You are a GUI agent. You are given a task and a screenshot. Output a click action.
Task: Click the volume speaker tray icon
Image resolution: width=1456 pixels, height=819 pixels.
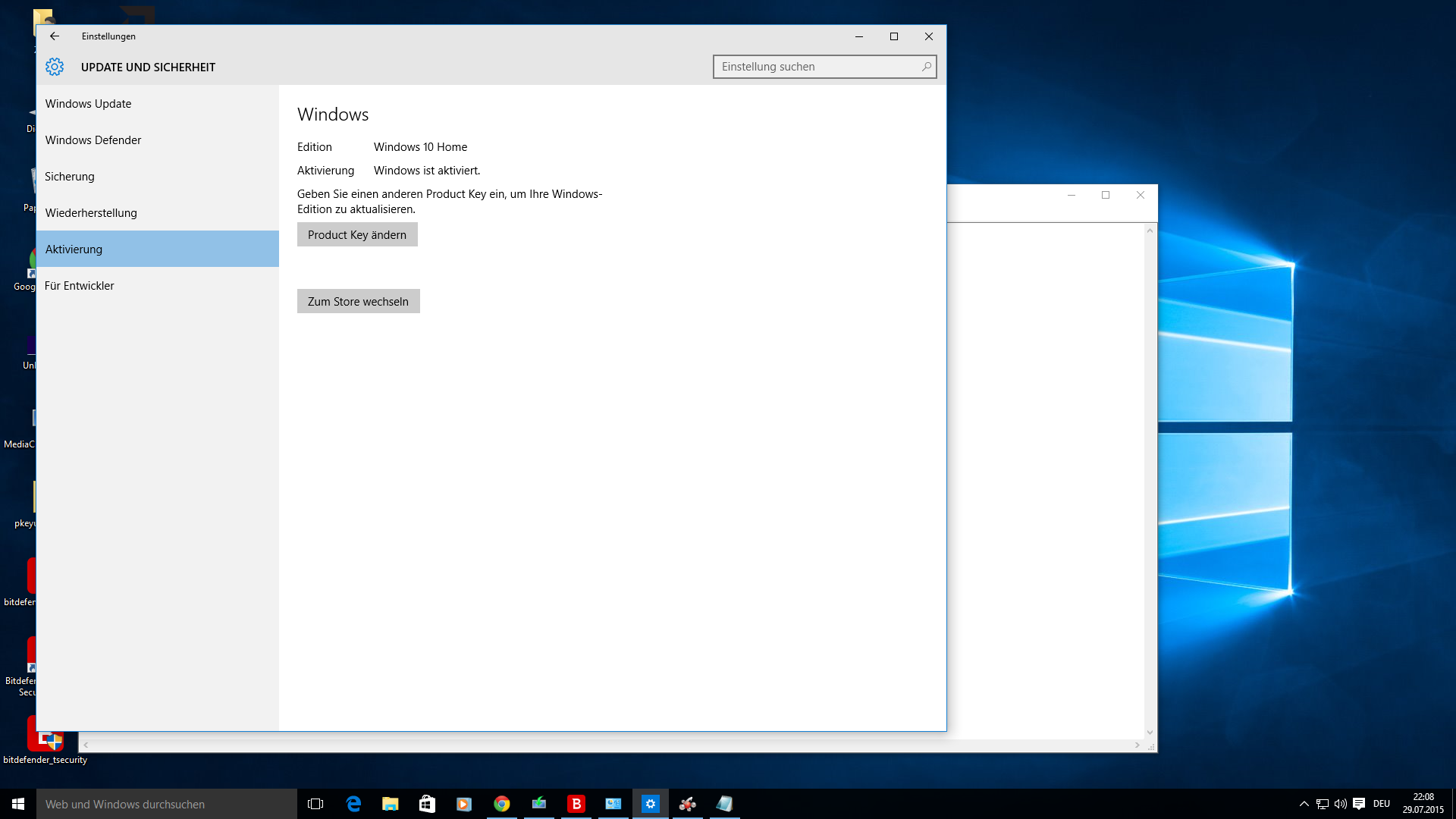(1340, 804)
